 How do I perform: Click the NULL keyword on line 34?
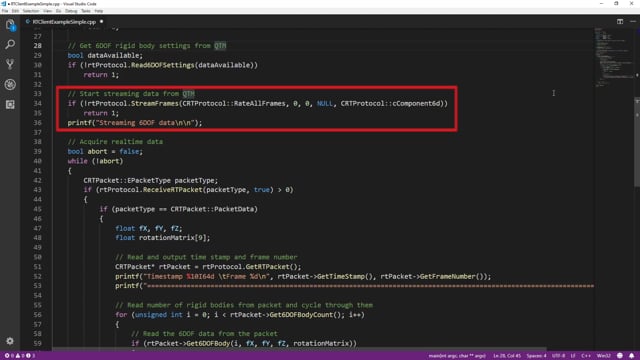click(x=324, y=103)
